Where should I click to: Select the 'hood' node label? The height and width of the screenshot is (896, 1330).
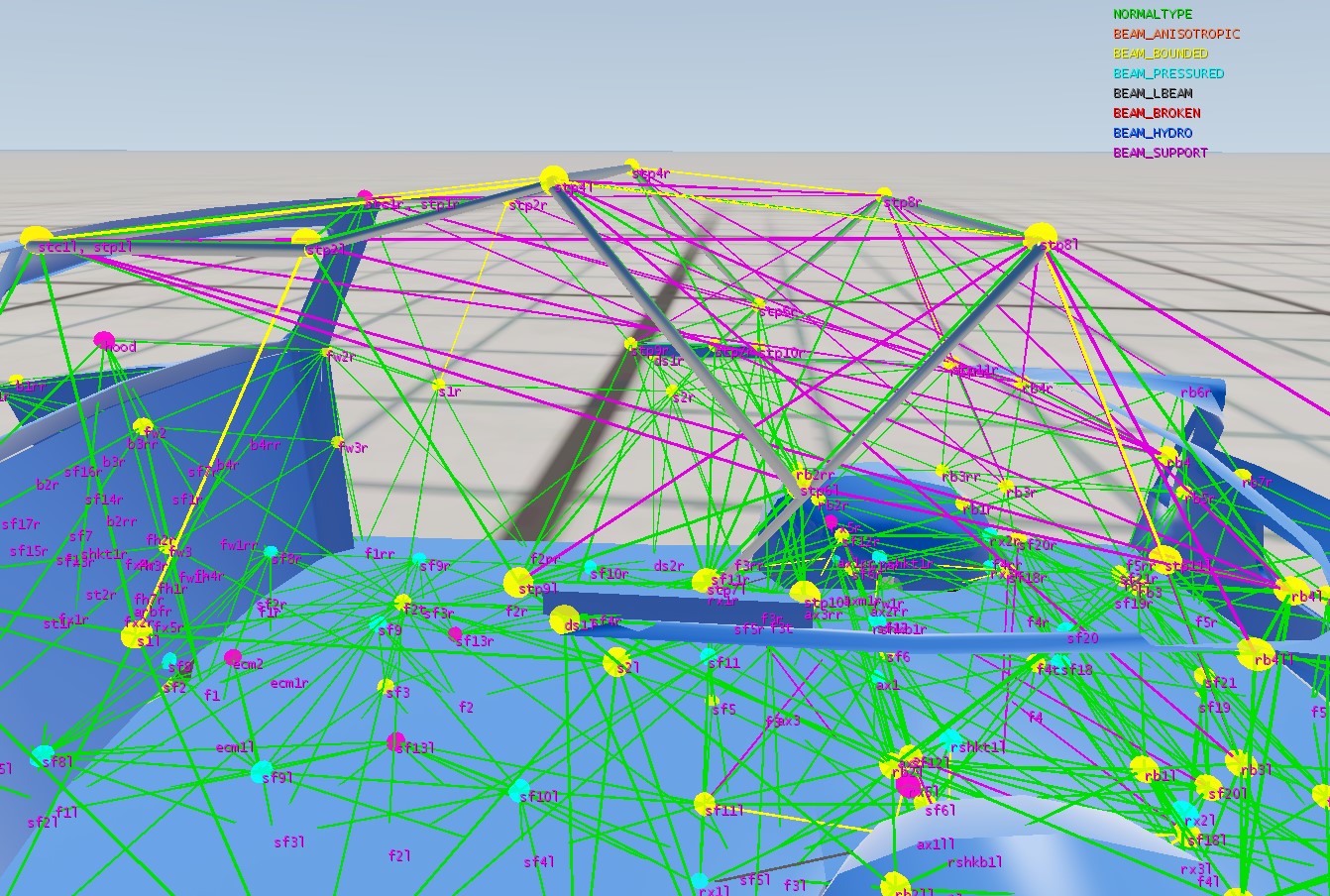tap(121, 347)
